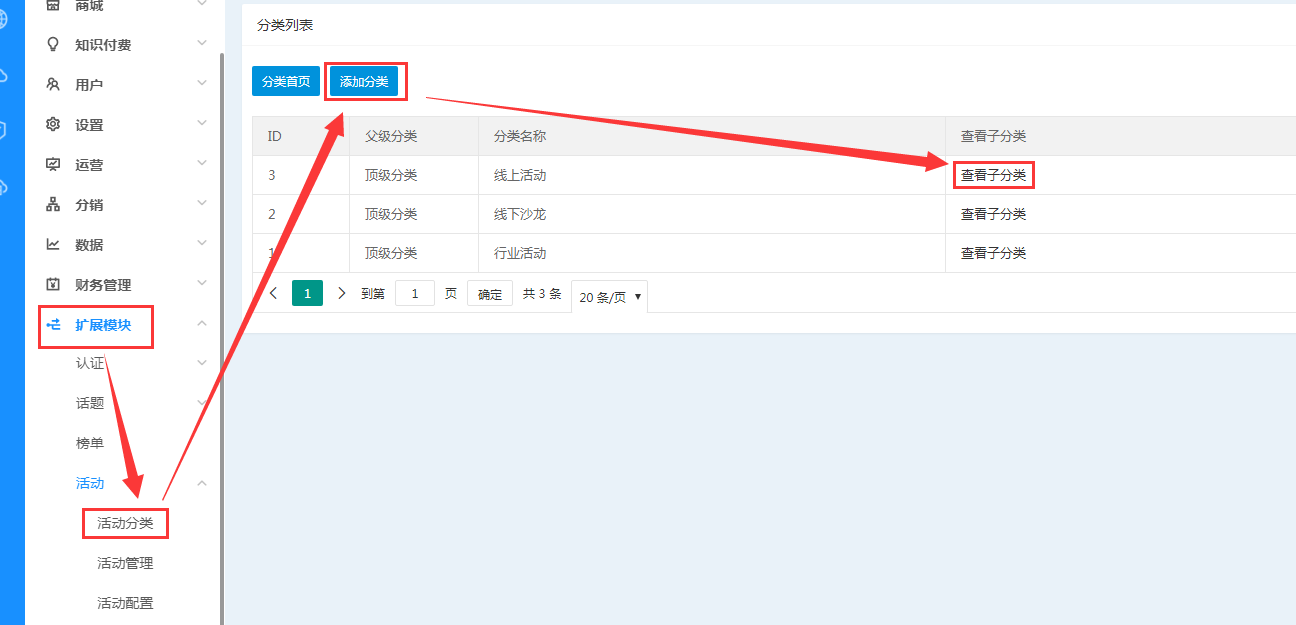Click the 分类名称 column header
1296x625 pixels.
click(712, 136)
